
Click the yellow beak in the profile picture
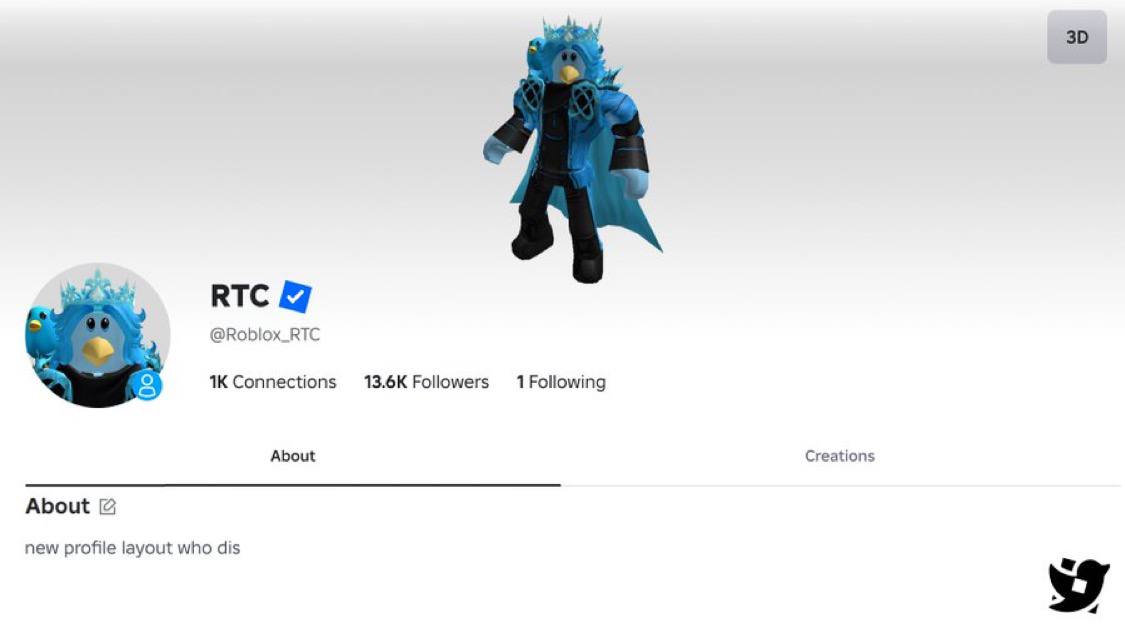click(x=97, y=350)
